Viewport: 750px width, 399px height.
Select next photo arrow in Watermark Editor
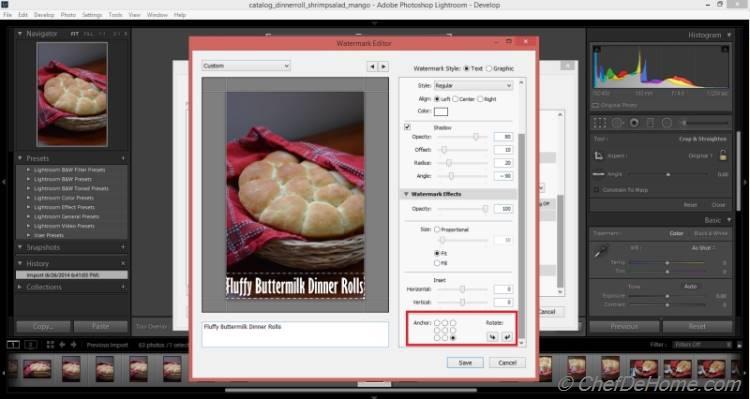point(383,66)
